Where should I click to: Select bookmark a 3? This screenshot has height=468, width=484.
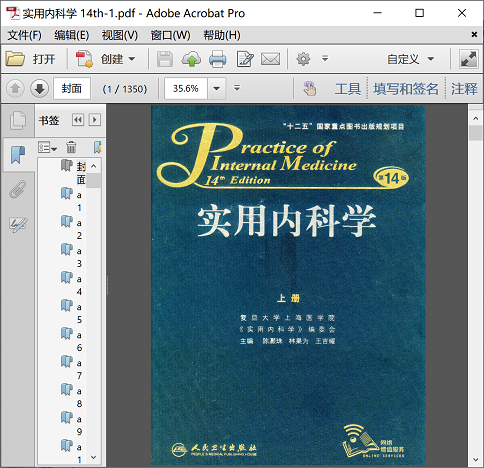[79, 257]
